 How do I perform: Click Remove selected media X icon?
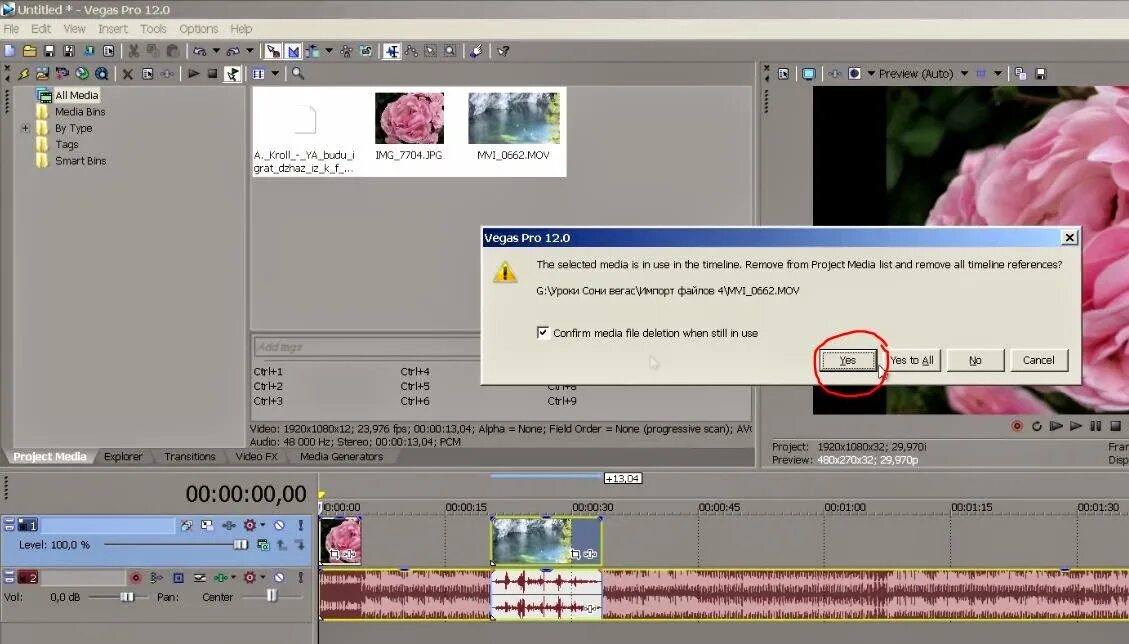pos(127,73)
